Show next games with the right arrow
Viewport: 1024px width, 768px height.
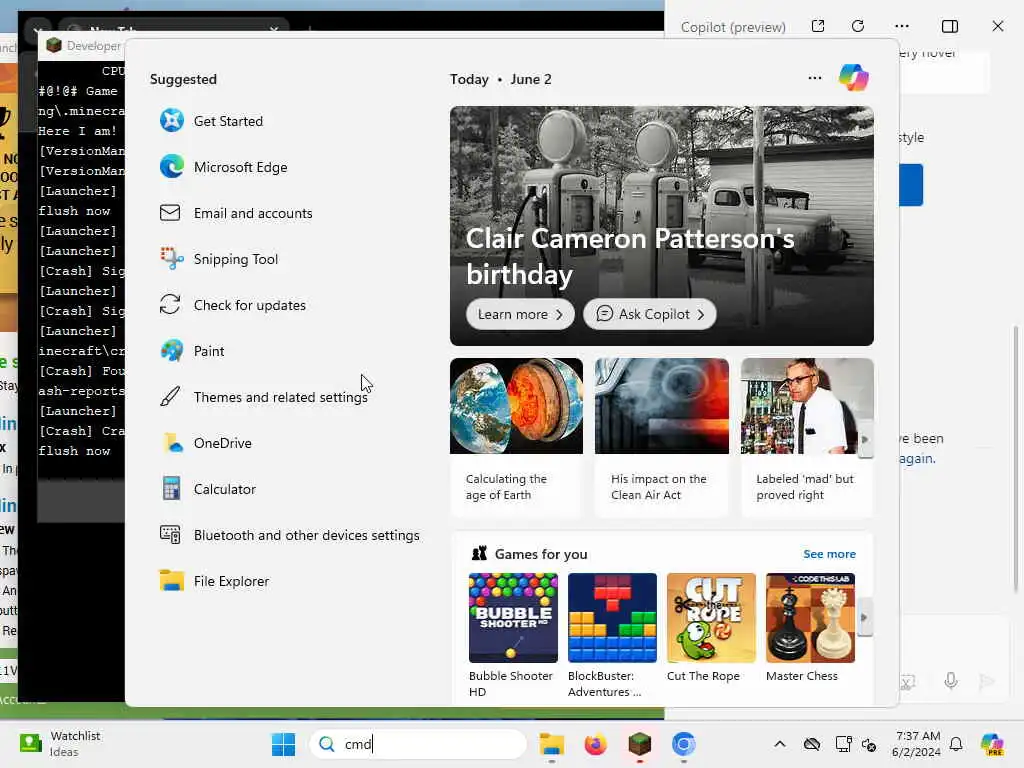[864, 617]
